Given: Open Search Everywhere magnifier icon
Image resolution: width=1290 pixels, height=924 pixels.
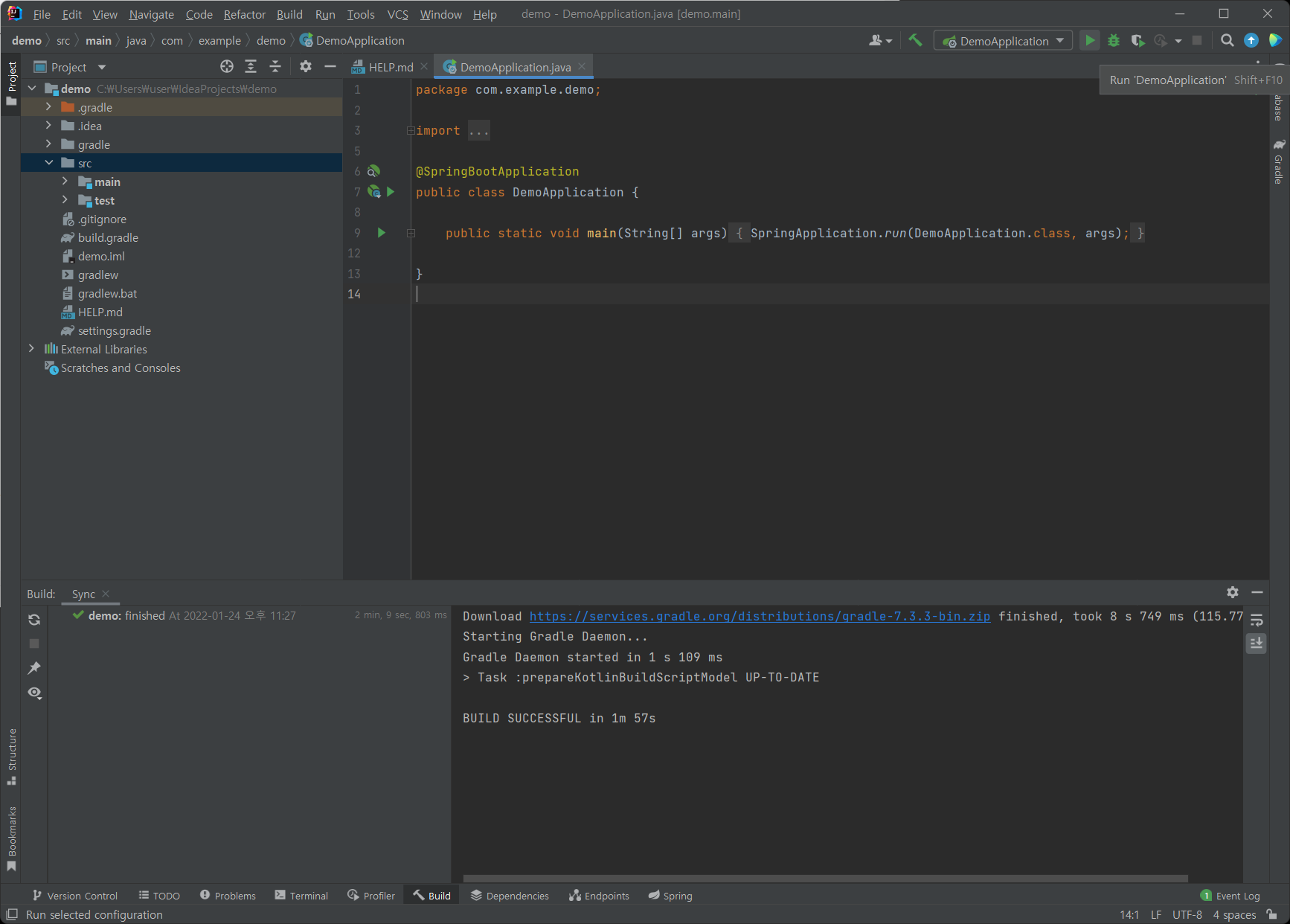Looking at the screenshot, I should pyautogui.click(x=1228, y=41).
